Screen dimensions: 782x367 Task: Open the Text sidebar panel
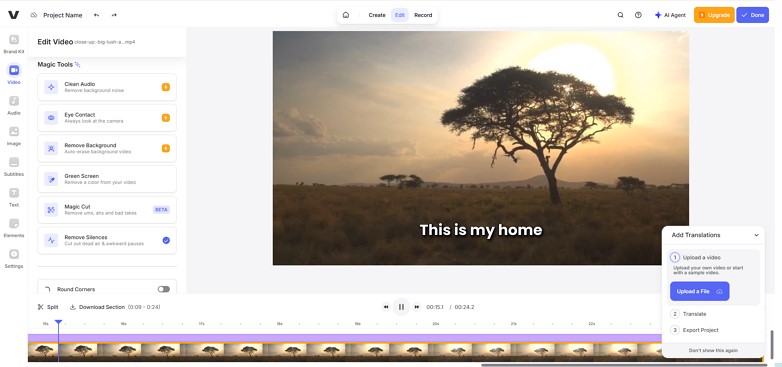coord(14,196)
